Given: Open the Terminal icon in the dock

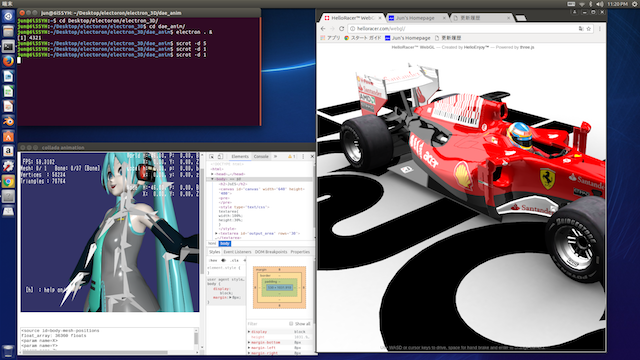Looking at the screenshot, I should [8, 47].
